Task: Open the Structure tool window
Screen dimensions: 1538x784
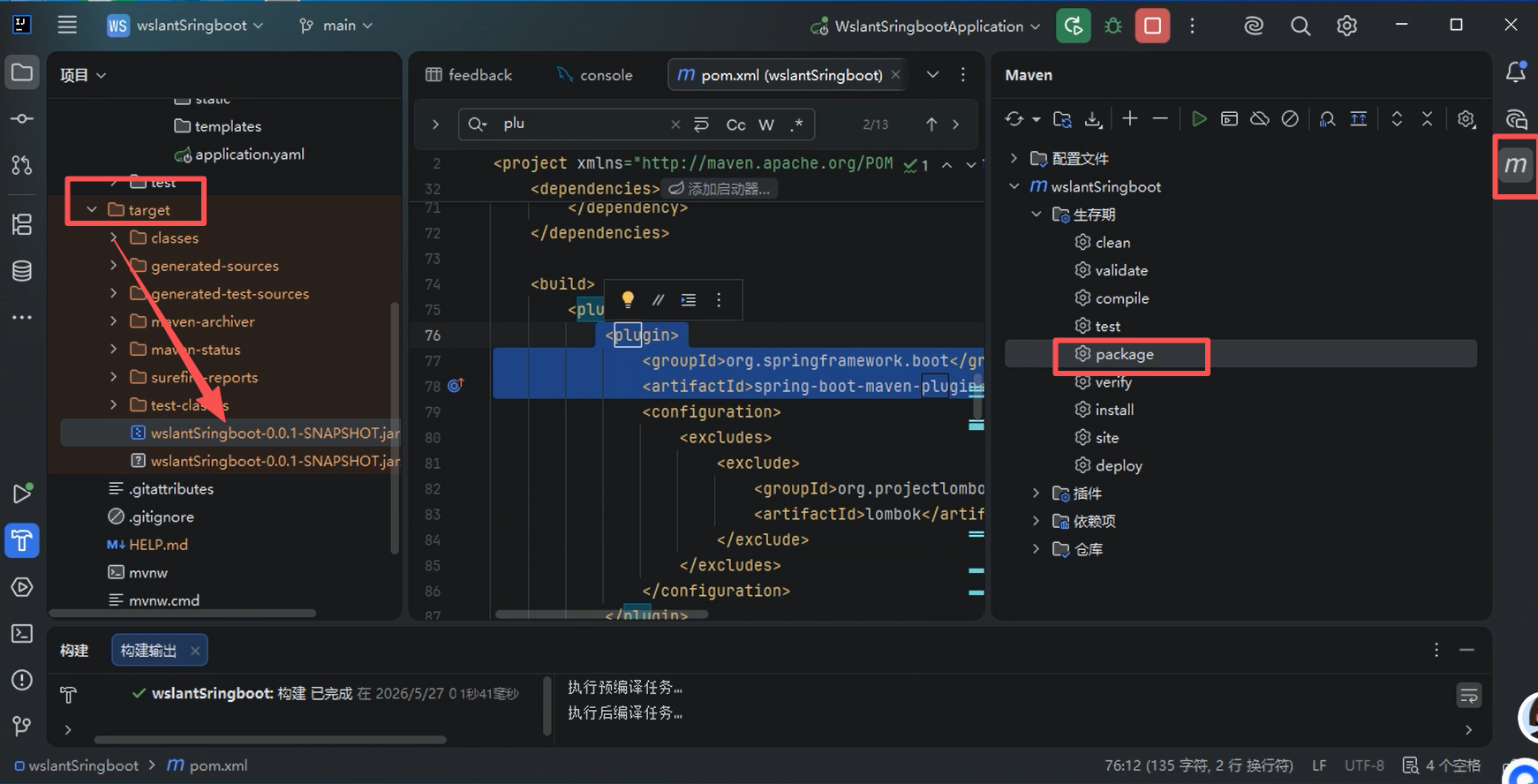Action: pos(22,224)
